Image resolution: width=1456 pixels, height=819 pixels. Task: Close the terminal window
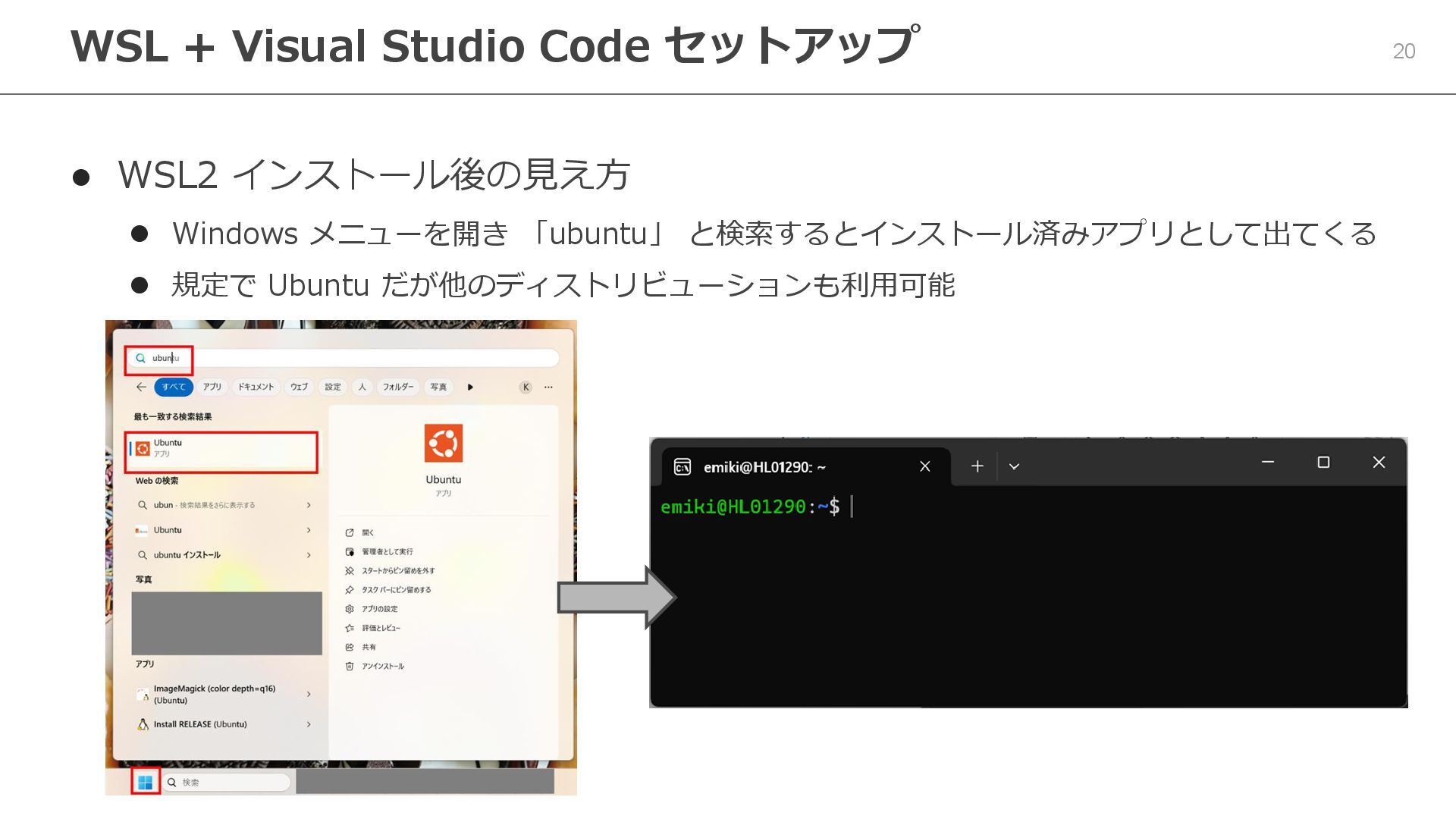click(x=1379, y=462)
